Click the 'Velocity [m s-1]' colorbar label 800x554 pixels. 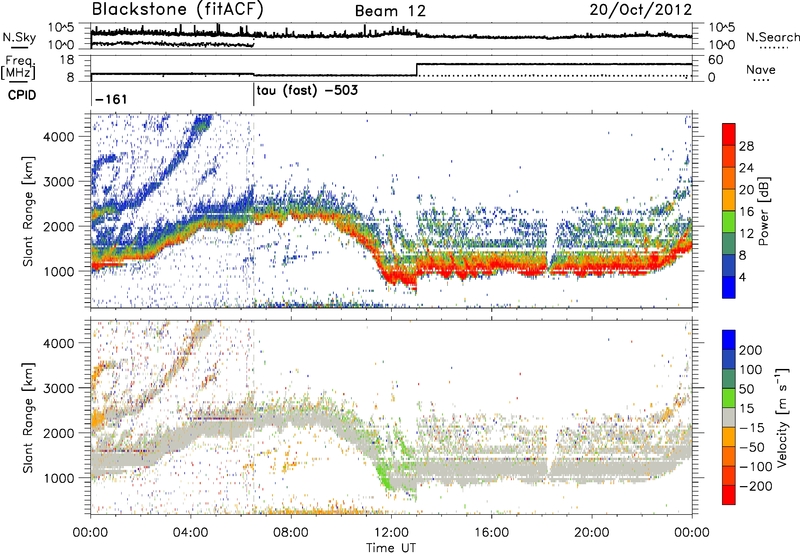coord(781,417)
